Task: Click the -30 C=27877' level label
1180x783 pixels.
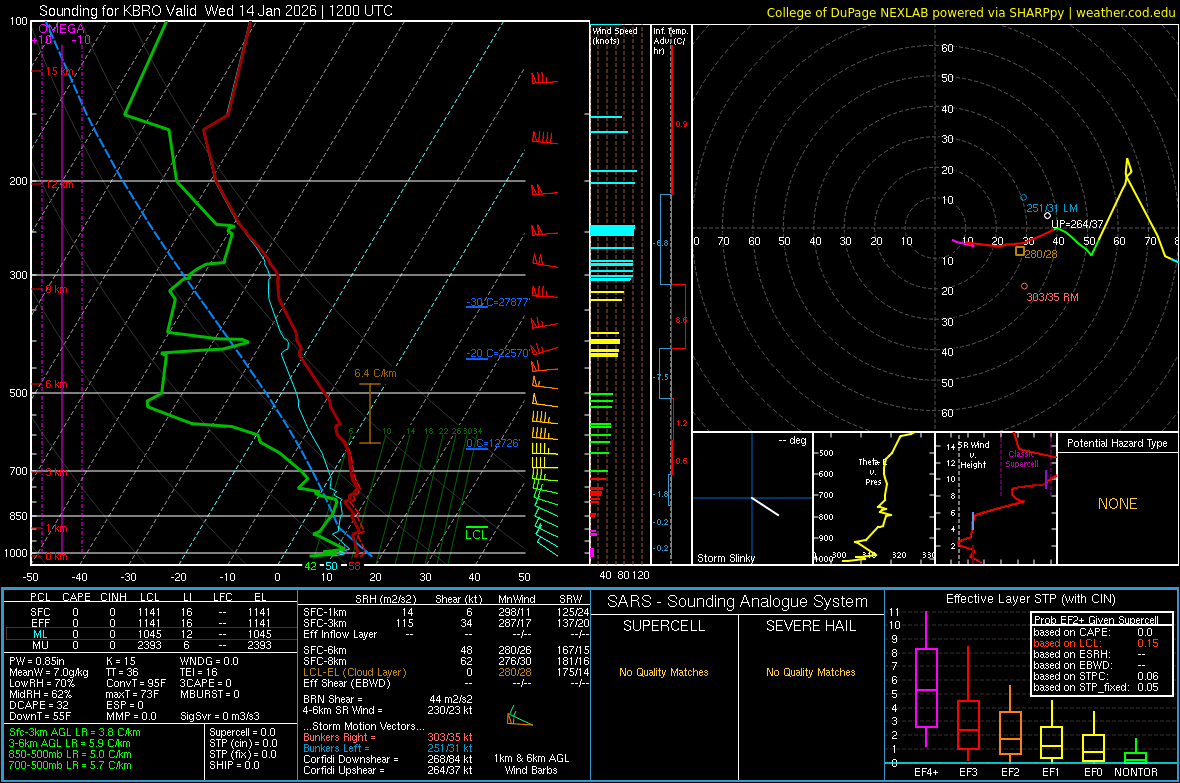Action: [x=498, y=302]
